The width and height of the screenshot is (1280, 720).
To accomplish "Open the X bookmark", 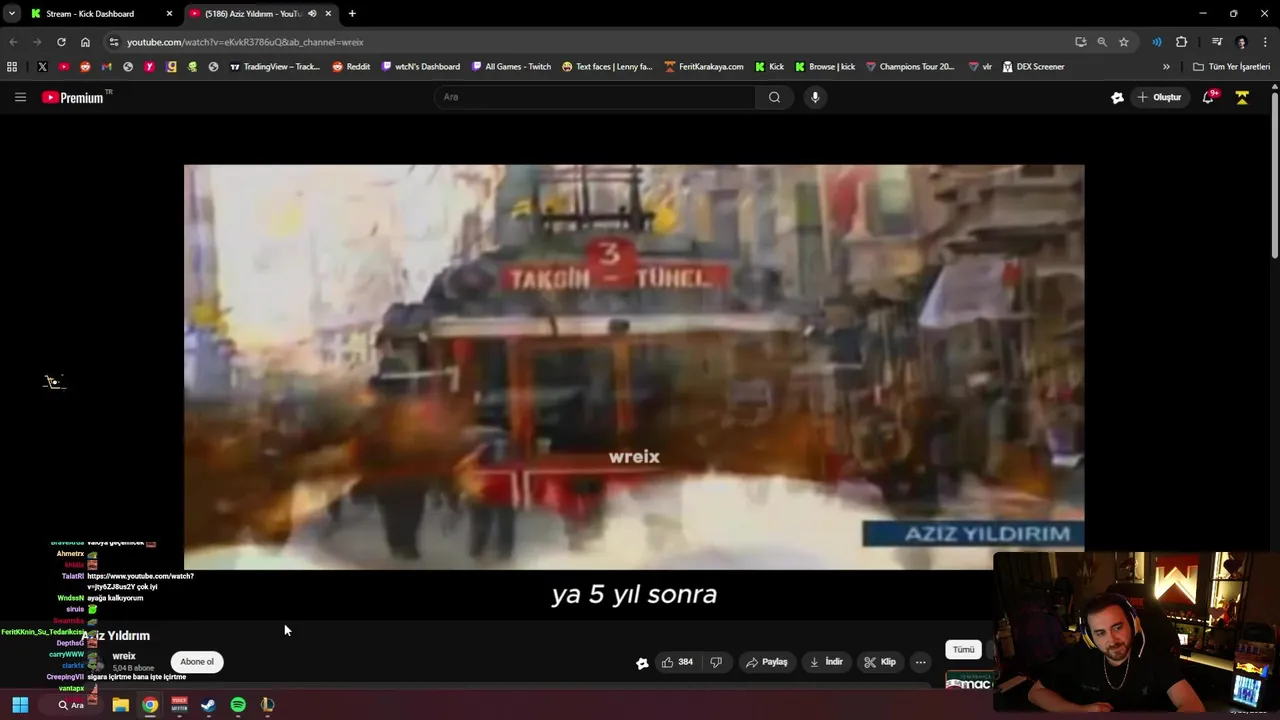I will tap(42, 67).
